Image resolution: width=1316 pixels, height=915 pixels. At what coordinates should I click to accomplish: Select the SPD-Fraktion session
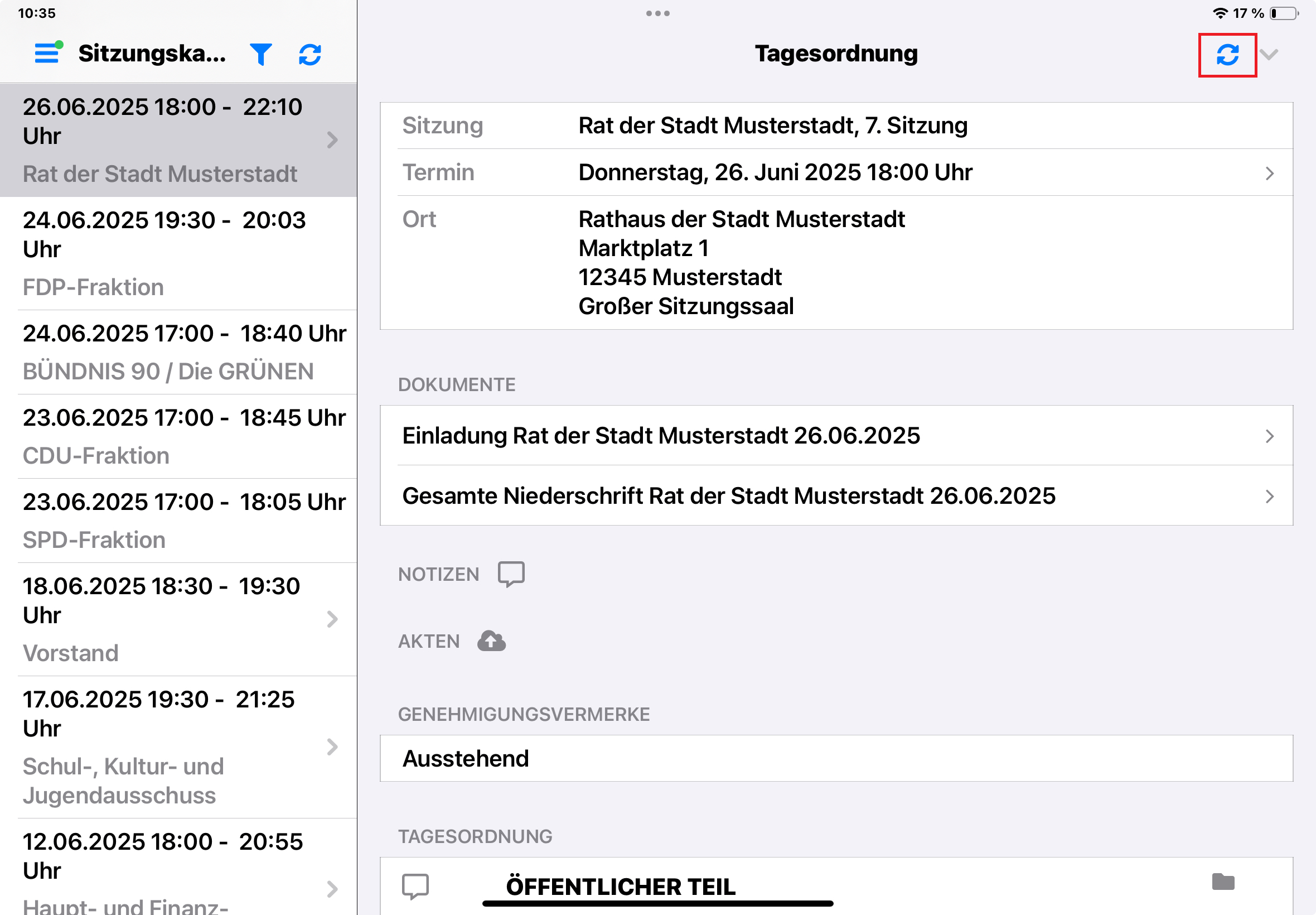pos(179,521)
